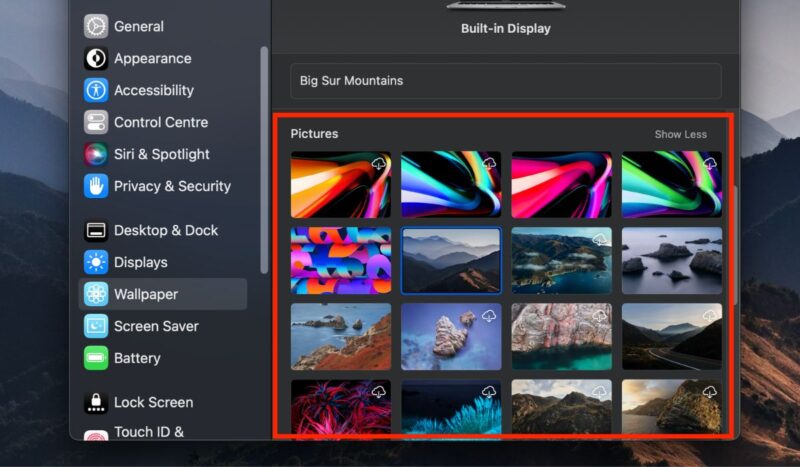This screenshot has height=467, width=800.
Task: Click the Appearance sidebar icon
Action: click(x=96, y=59)
